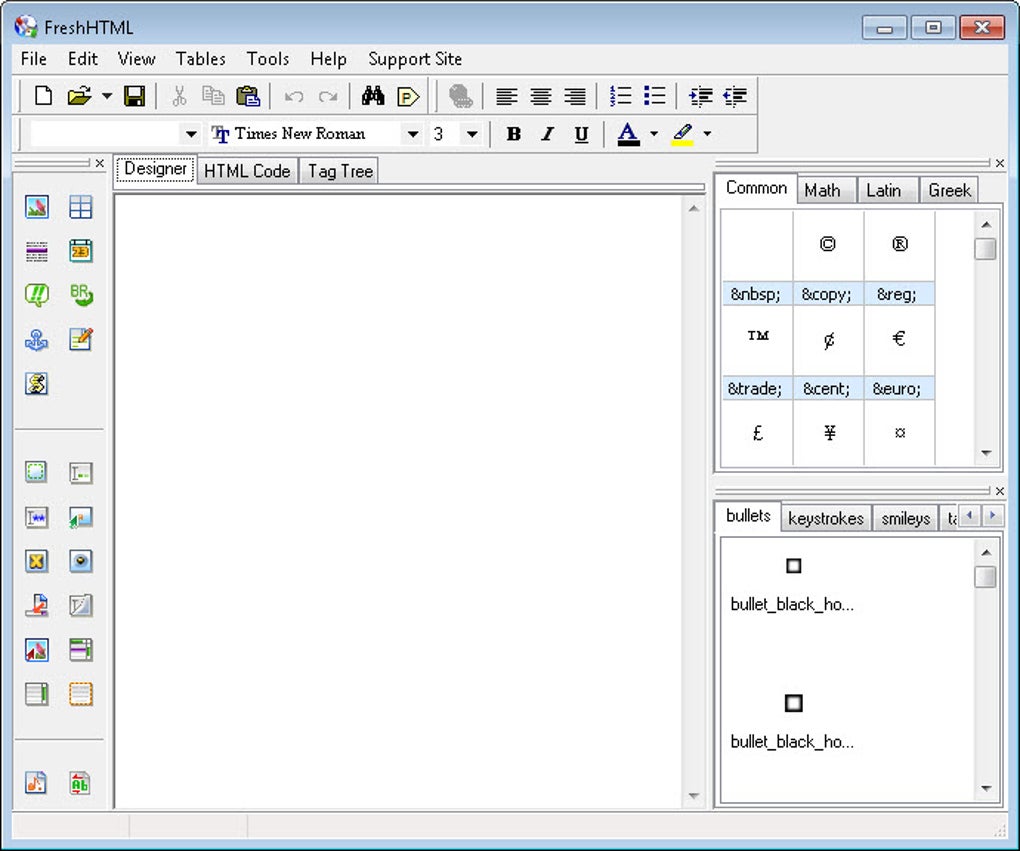This screenshot has height=851, width=1020.
Task: Apply font color with the A swatch
Action: tap(628, 134)
